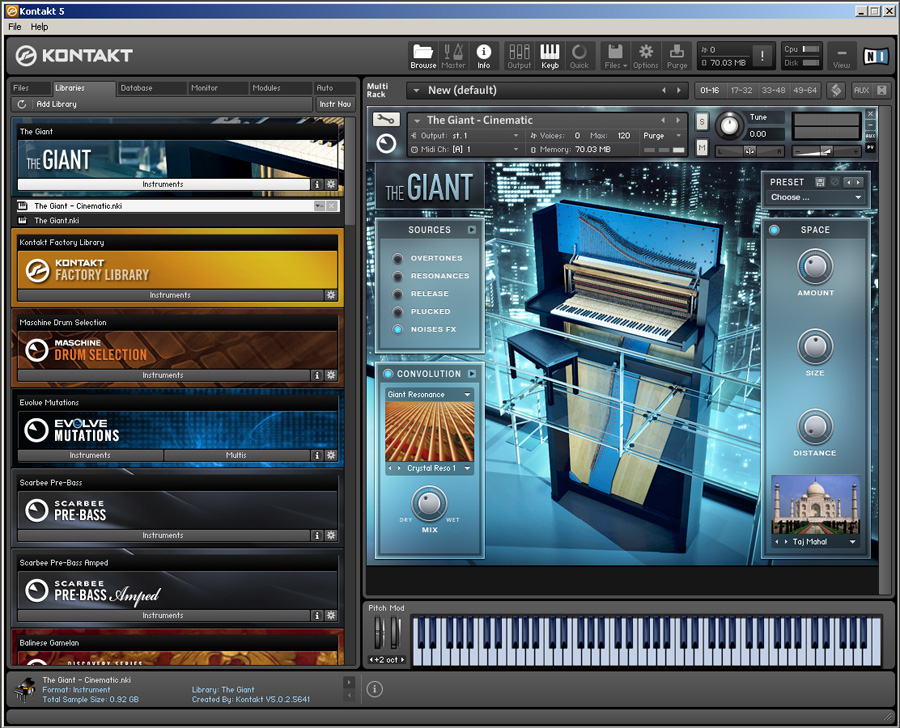
Task: Click the Tune knob
Action: 730,125
